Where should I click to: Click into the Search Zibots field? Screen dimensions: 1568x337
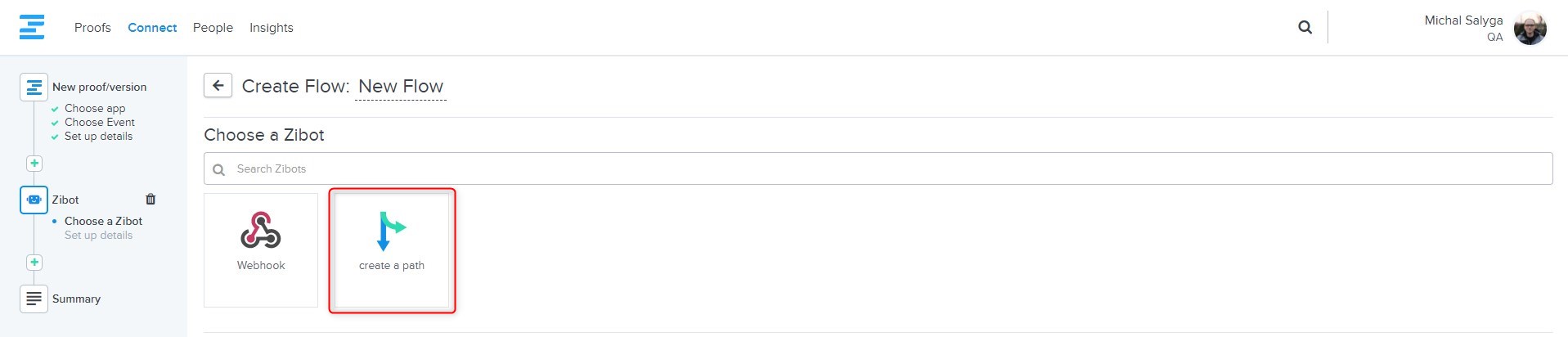[x=878, y=168]
